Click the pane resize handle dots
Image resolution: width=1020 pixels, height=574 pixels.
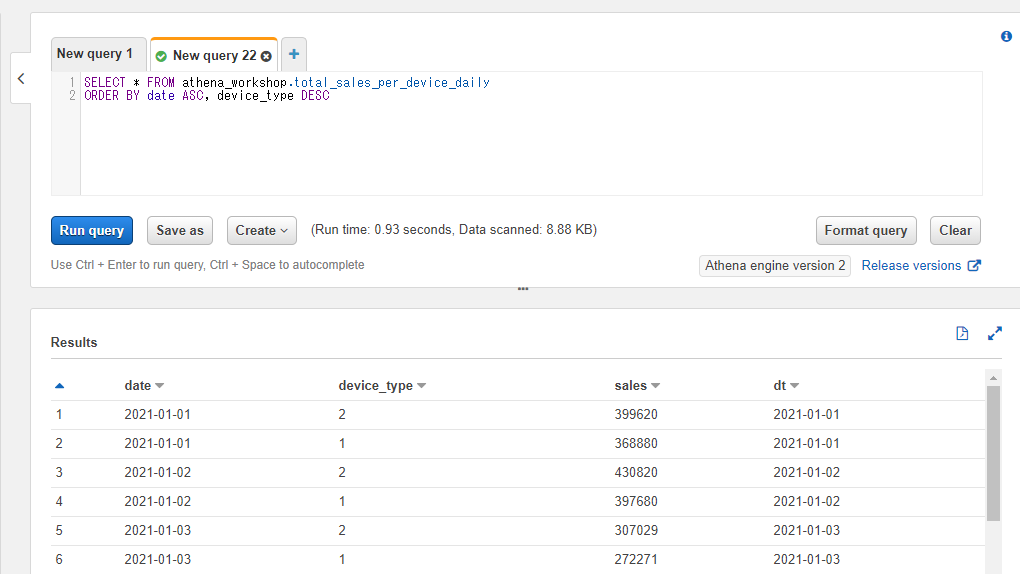[523, 288]
